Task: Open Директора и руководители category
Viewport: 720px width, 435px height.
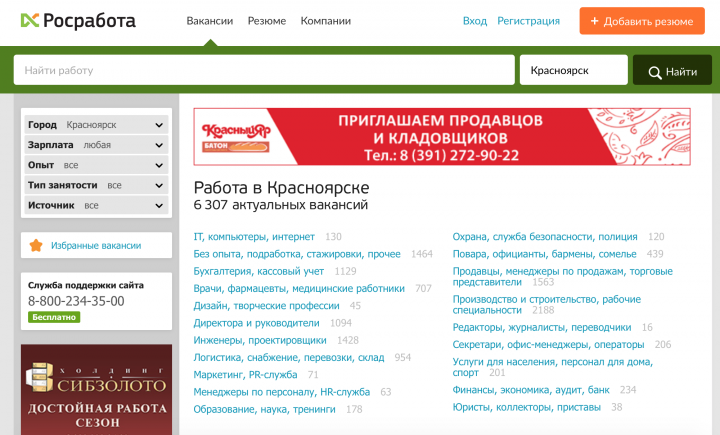Action: click(x=256, y=323)
